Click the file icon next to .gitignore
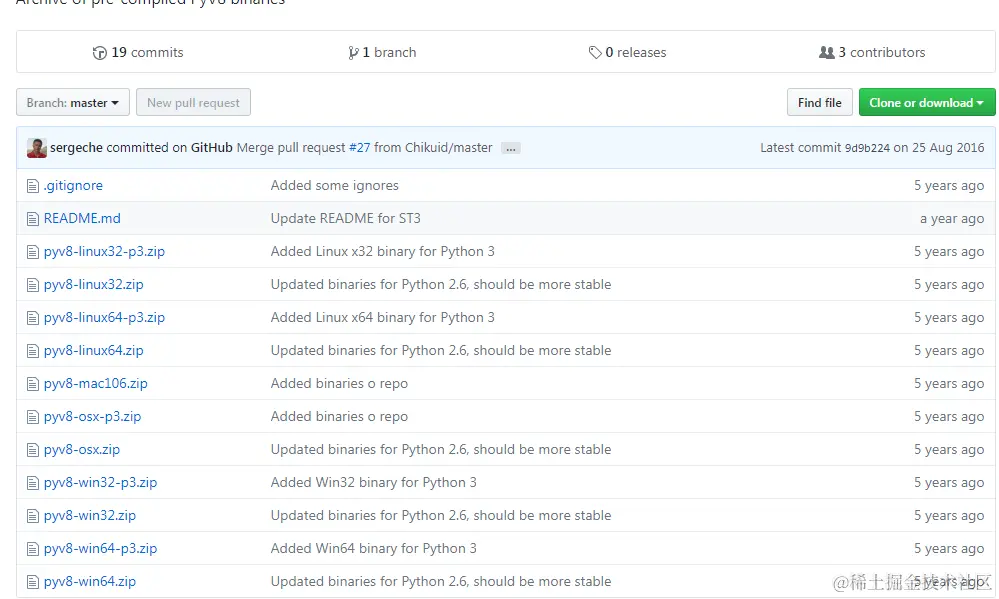This screenshot has width=999, height=599. click(x=33, y=186)
